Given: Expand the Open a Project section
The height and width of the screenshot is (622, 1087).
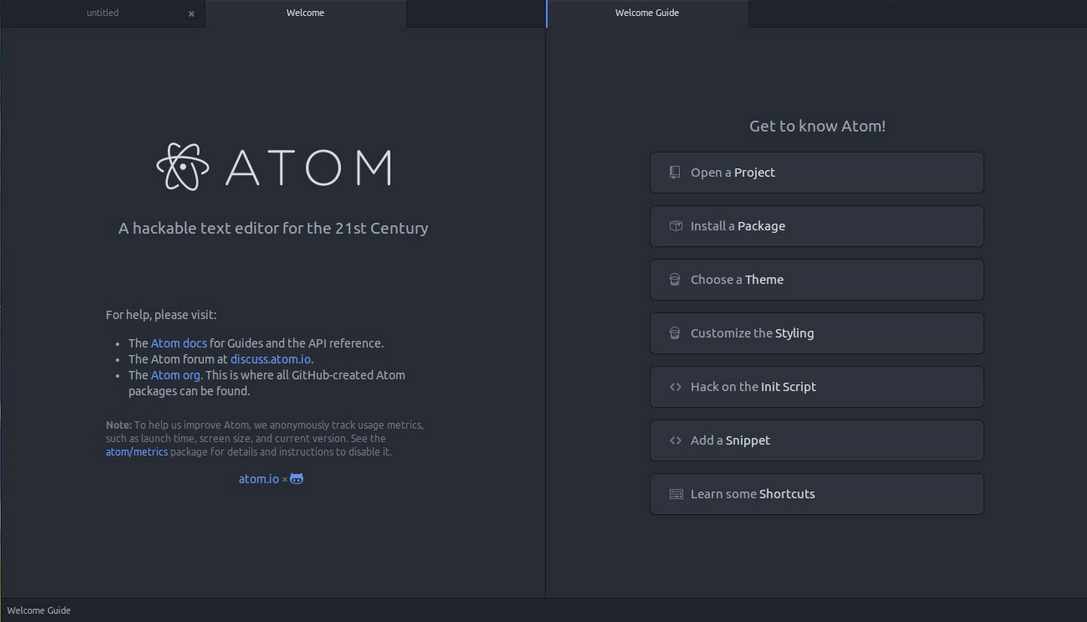Looking at the screenshot, I should (x=817, y=172).
